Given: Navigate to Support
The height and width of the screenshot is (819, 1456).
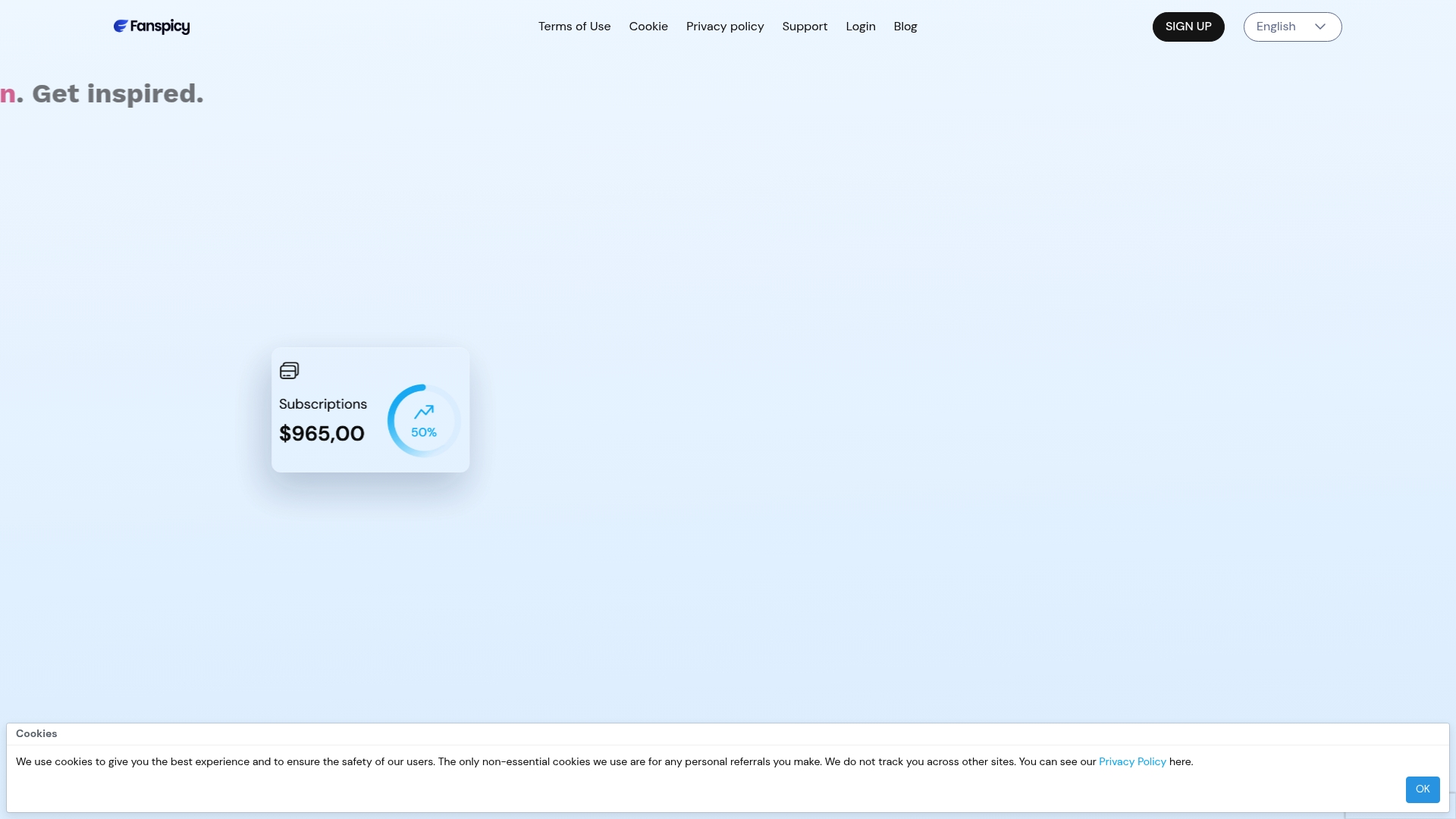Looking at the screenshot, I should 804,27.
